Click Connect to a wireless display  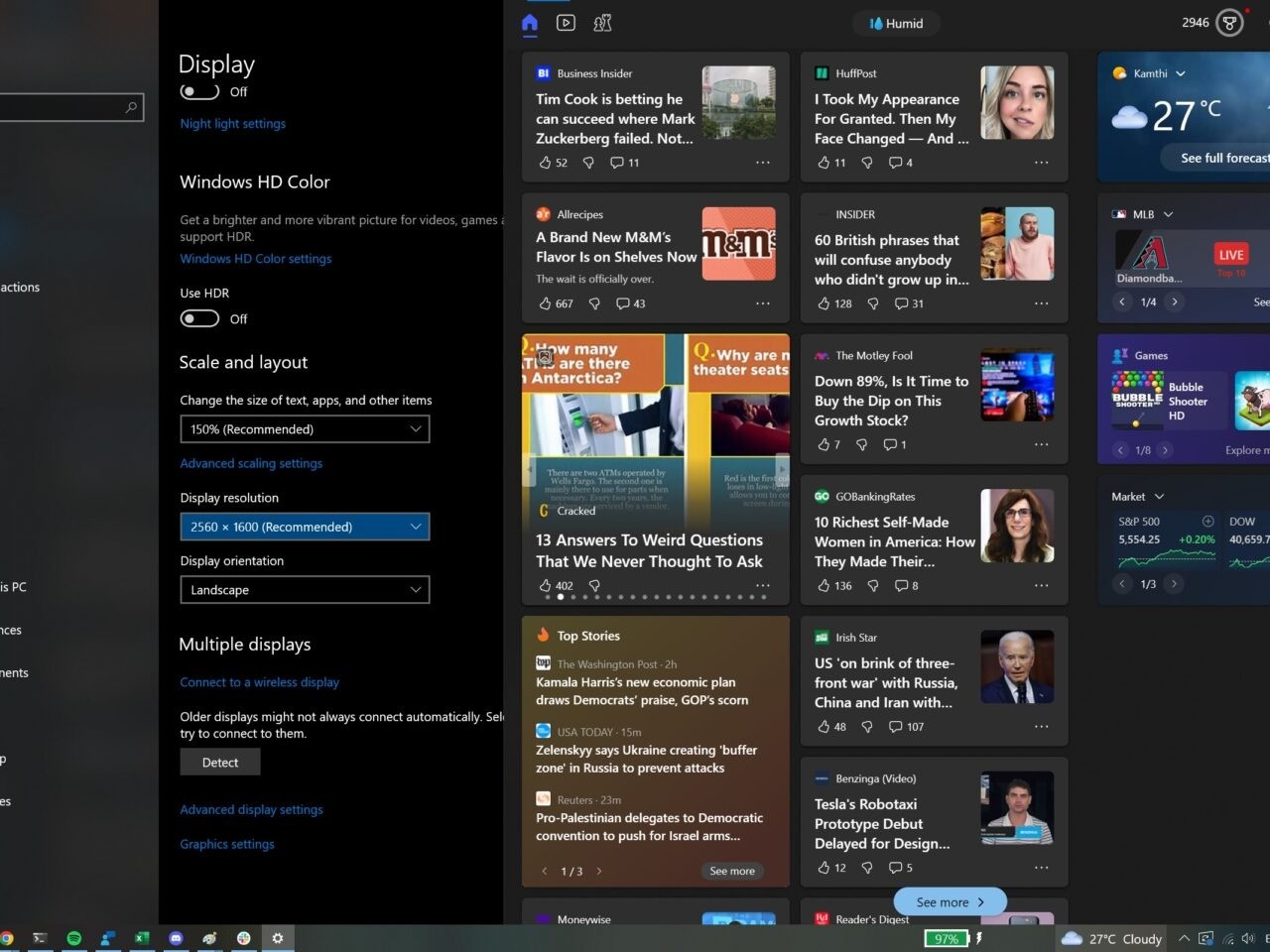point(259,682)
